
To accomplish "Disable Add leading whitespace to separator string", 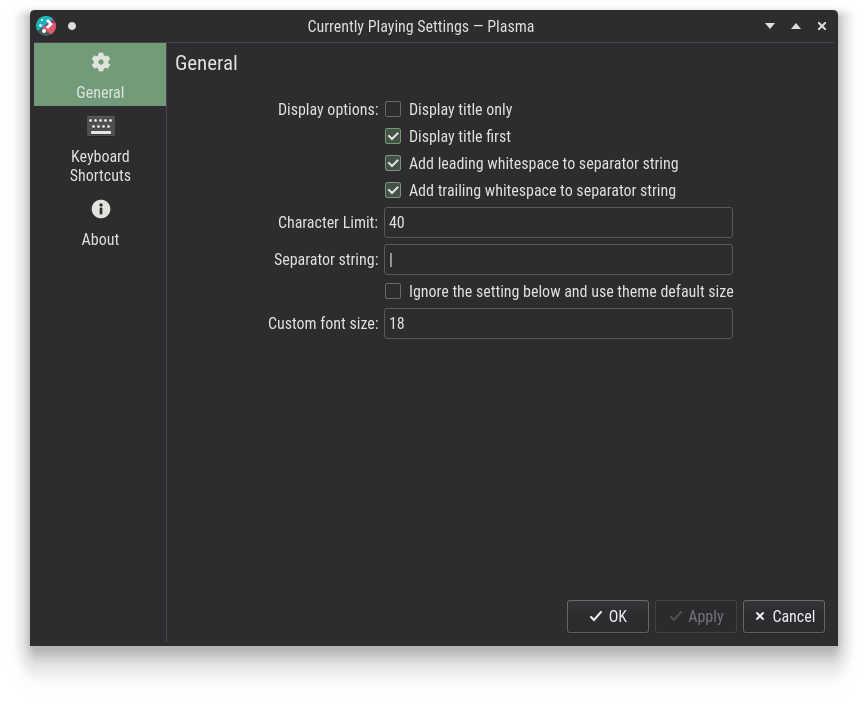I will pyautogui.click(x=393, y=163).
